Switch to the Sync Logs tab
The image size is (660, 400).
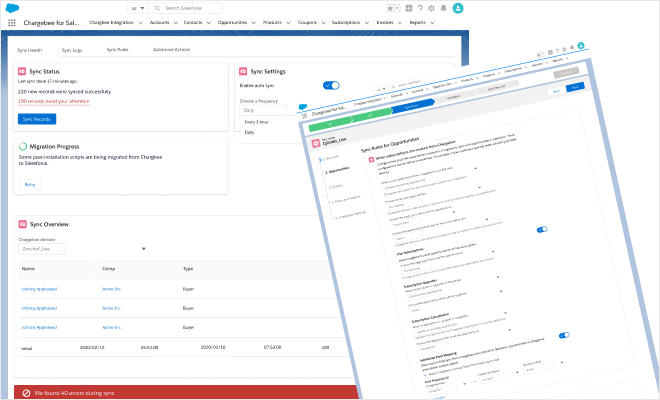pos(72,50)
